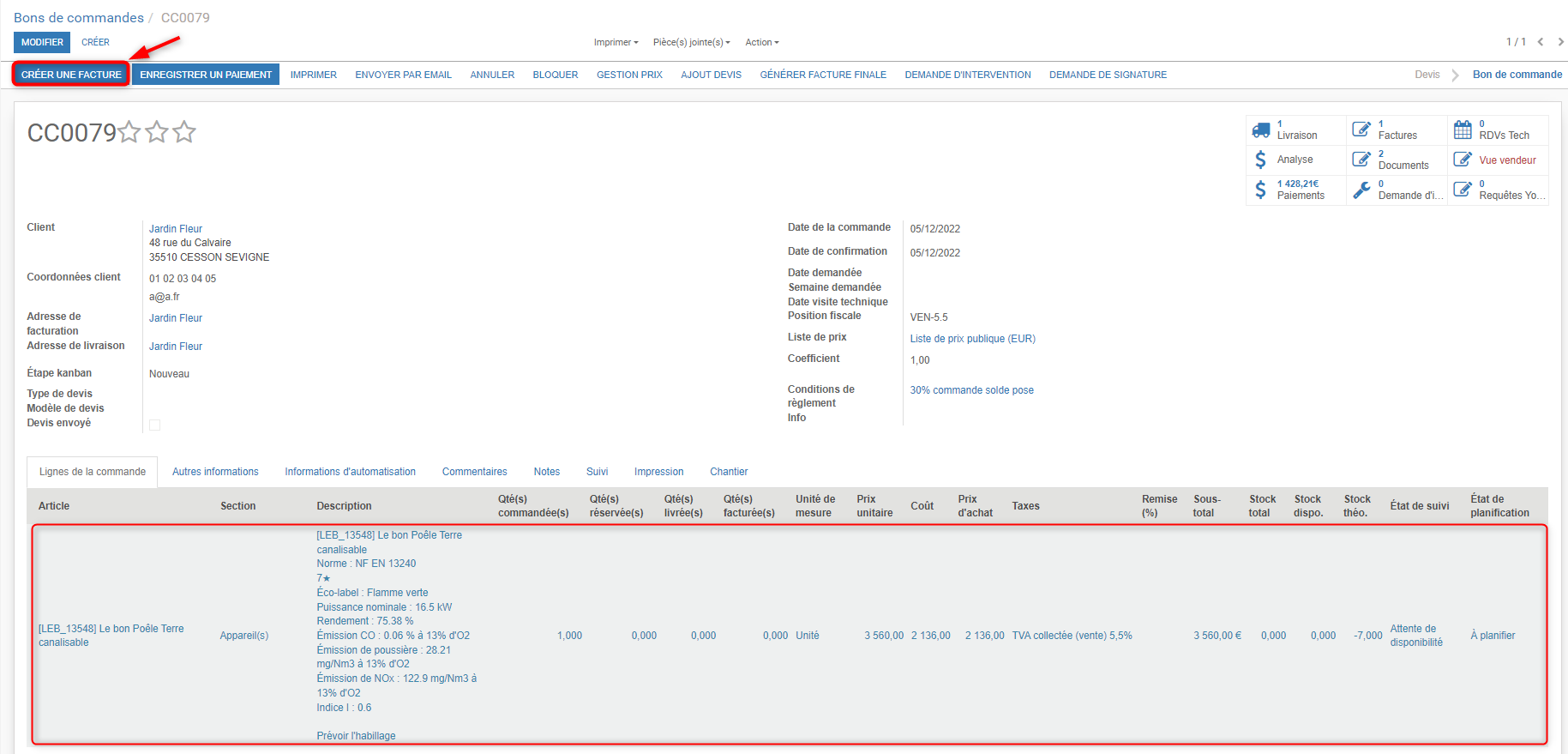Screen dimensions: 1568x754
Task: Click the Analyse dollar icon
Action: click(x=1260, y=160)
